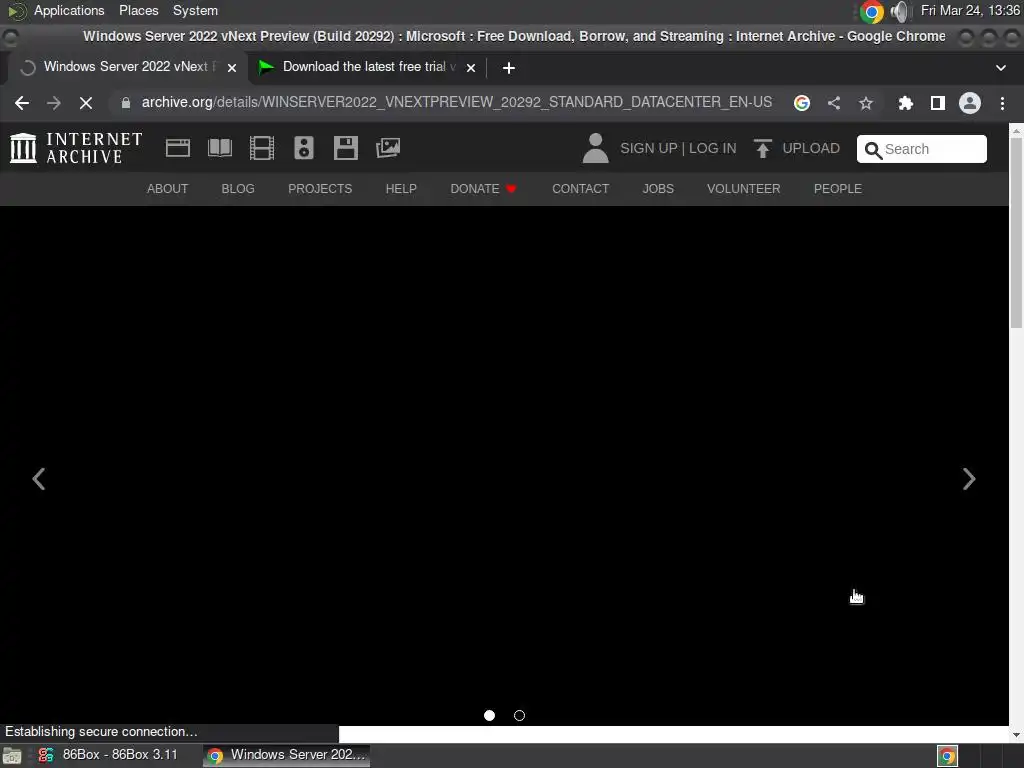Open the JOBS link
This screenshot has height=768, width=1024.
tap(658, 189)
